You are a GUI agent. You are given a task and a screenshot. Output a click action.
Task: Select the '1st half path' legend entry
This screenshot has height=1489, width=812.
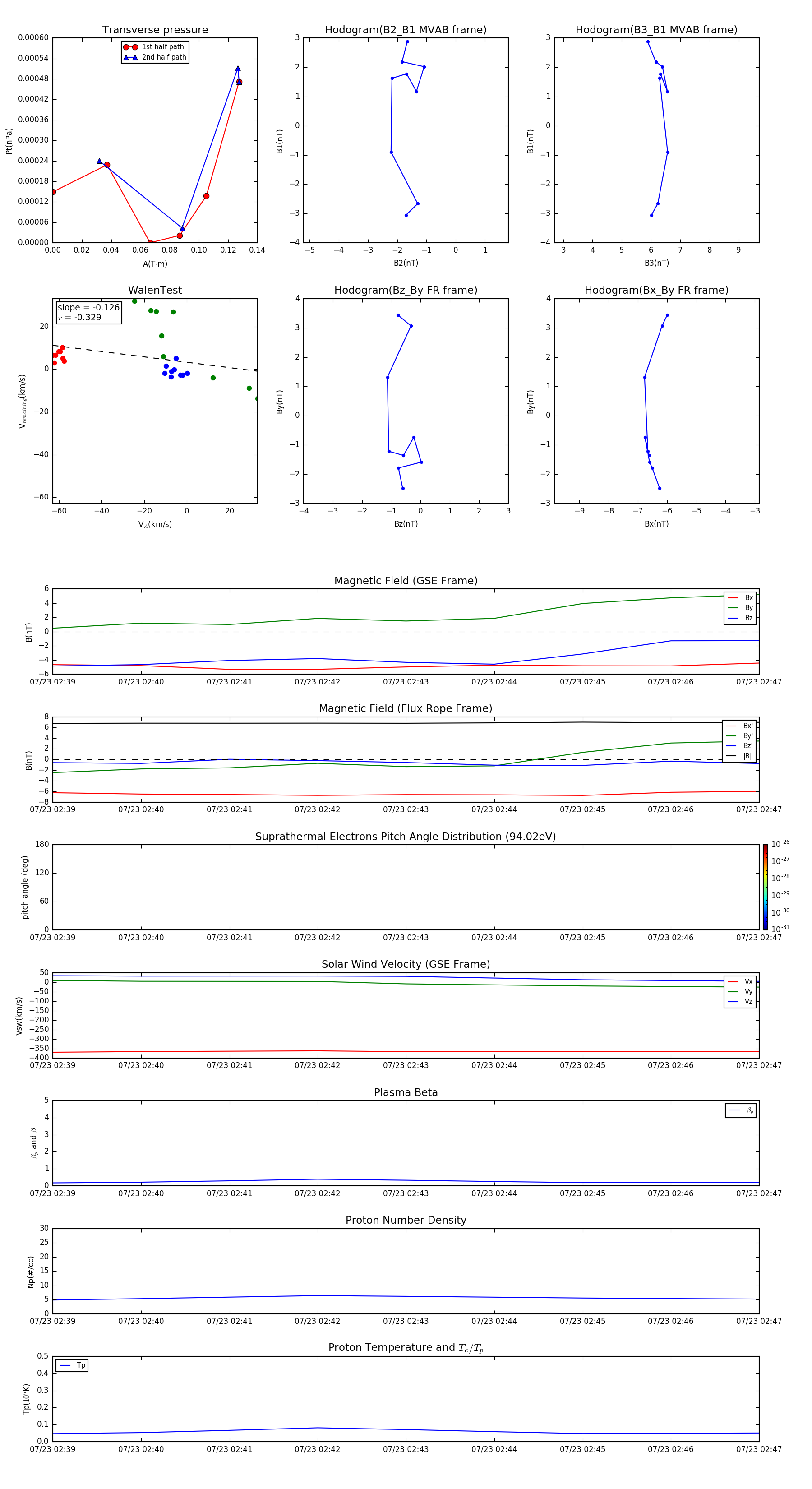tap(154, 47)
